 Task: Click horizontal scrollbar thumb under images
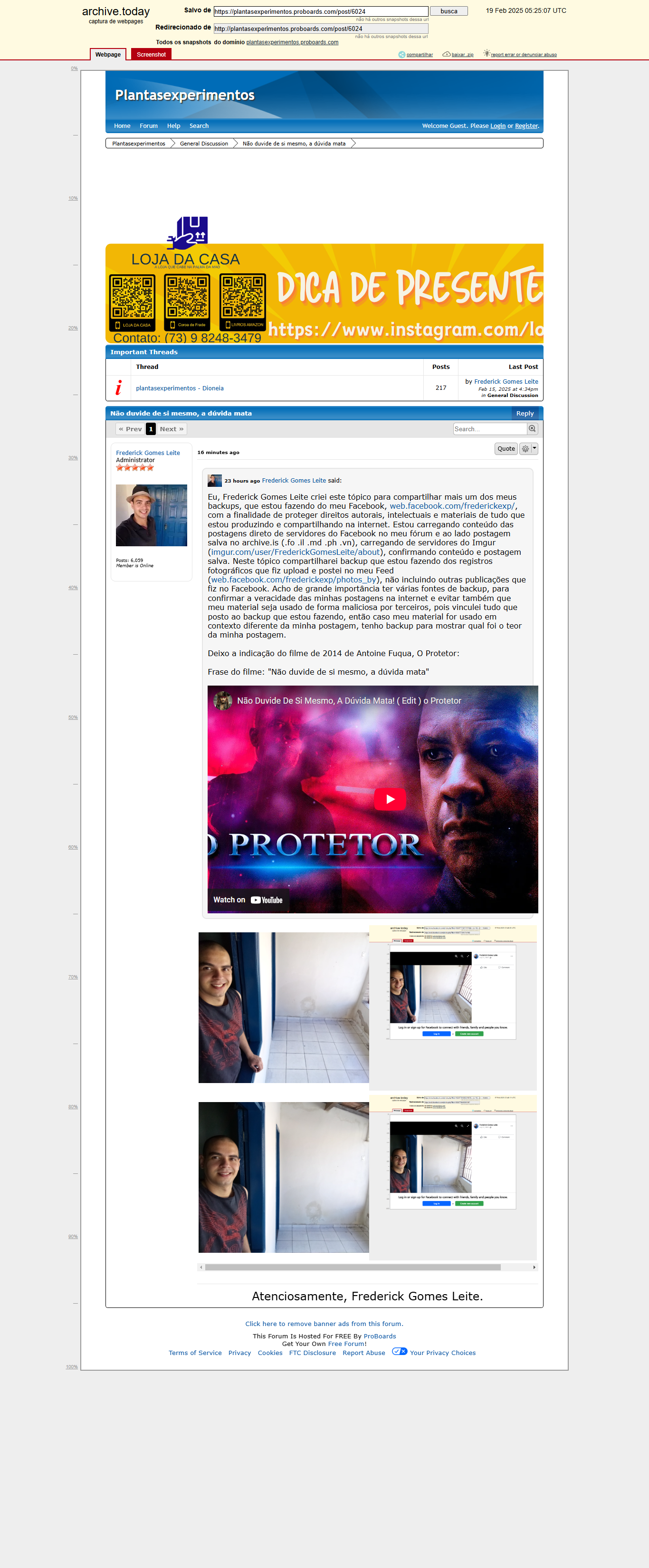pos(353,1267)
